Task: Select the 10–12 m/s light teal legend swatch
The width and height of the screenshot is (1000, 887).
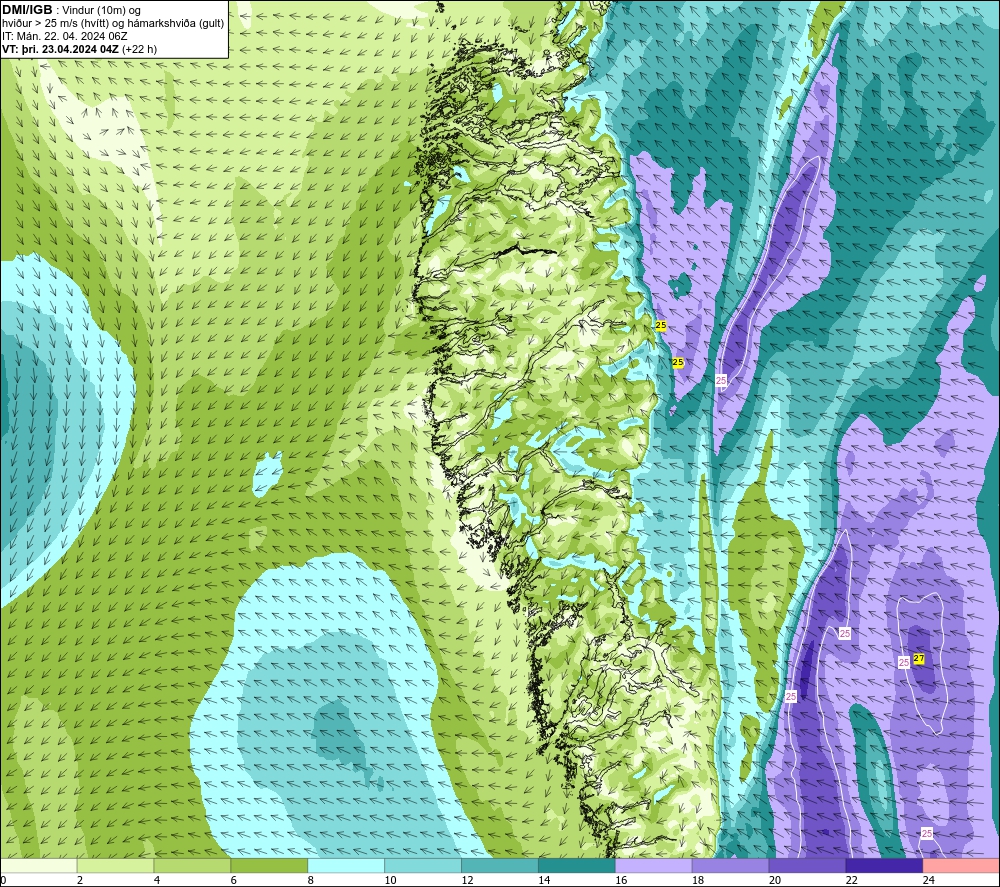Action: click(x=423, y=865)
